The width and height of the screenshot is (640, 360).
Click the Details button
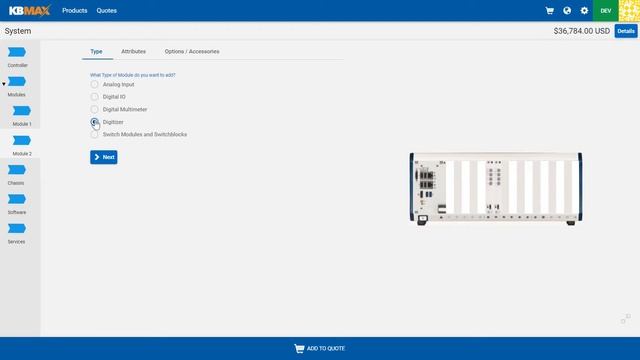point(626,31)
